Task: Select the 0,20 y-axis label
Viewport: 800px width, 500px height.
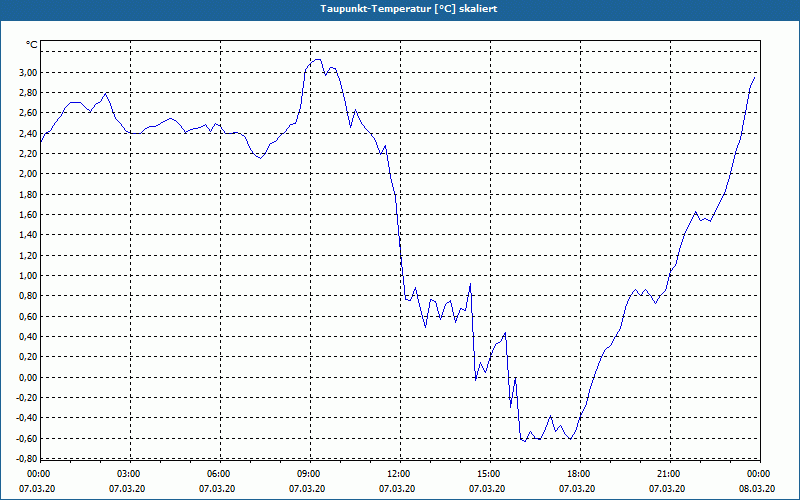Action: click(x=28, y=357)
